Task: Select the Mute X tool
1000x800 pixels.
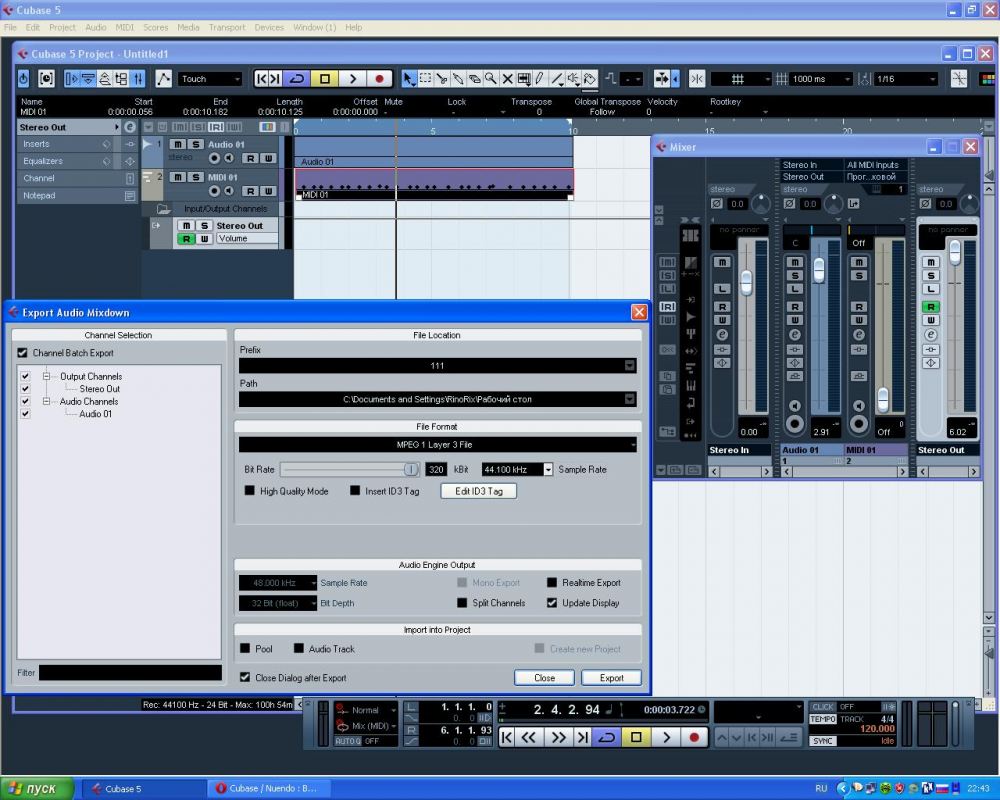Action: click(x=508, y=79)
